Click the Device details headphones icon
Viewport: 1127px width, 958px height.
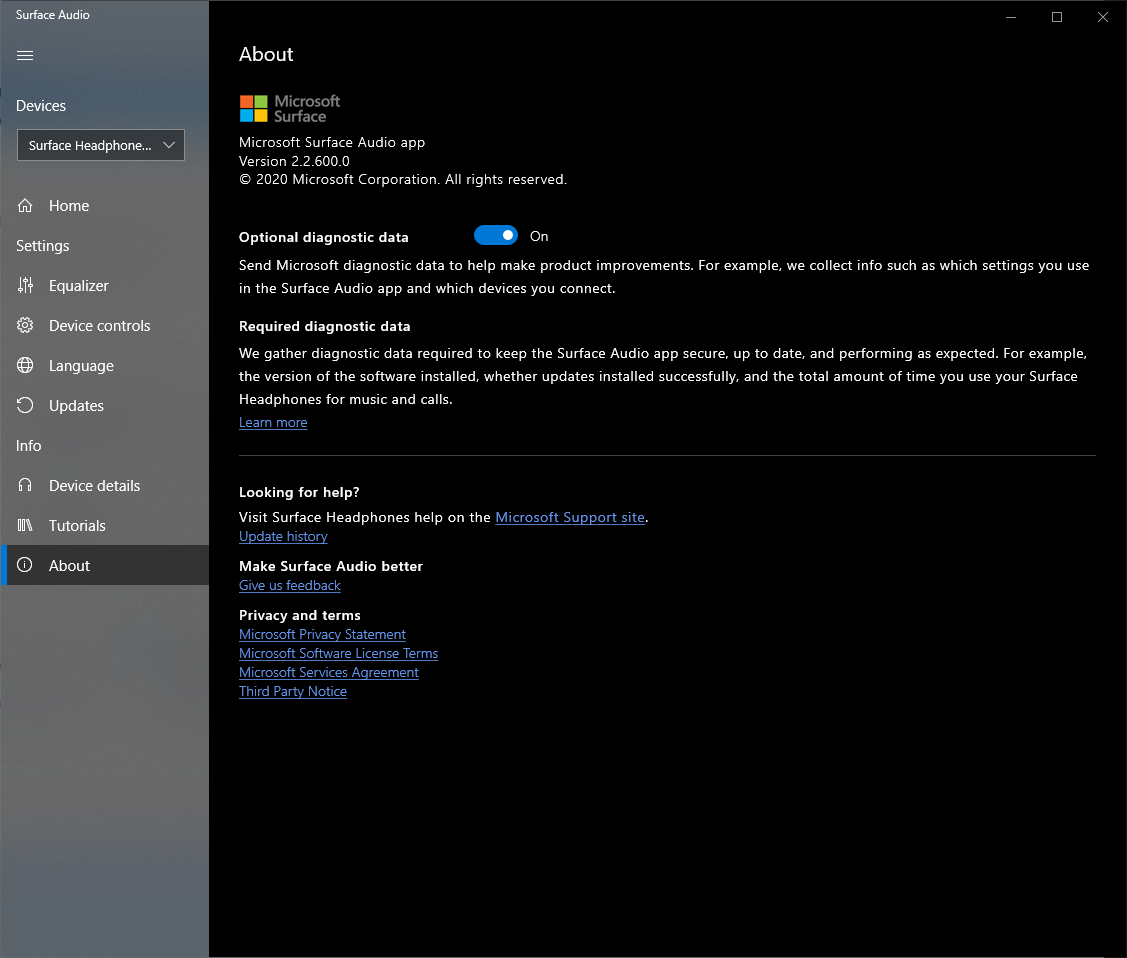(x=25, y=486)
